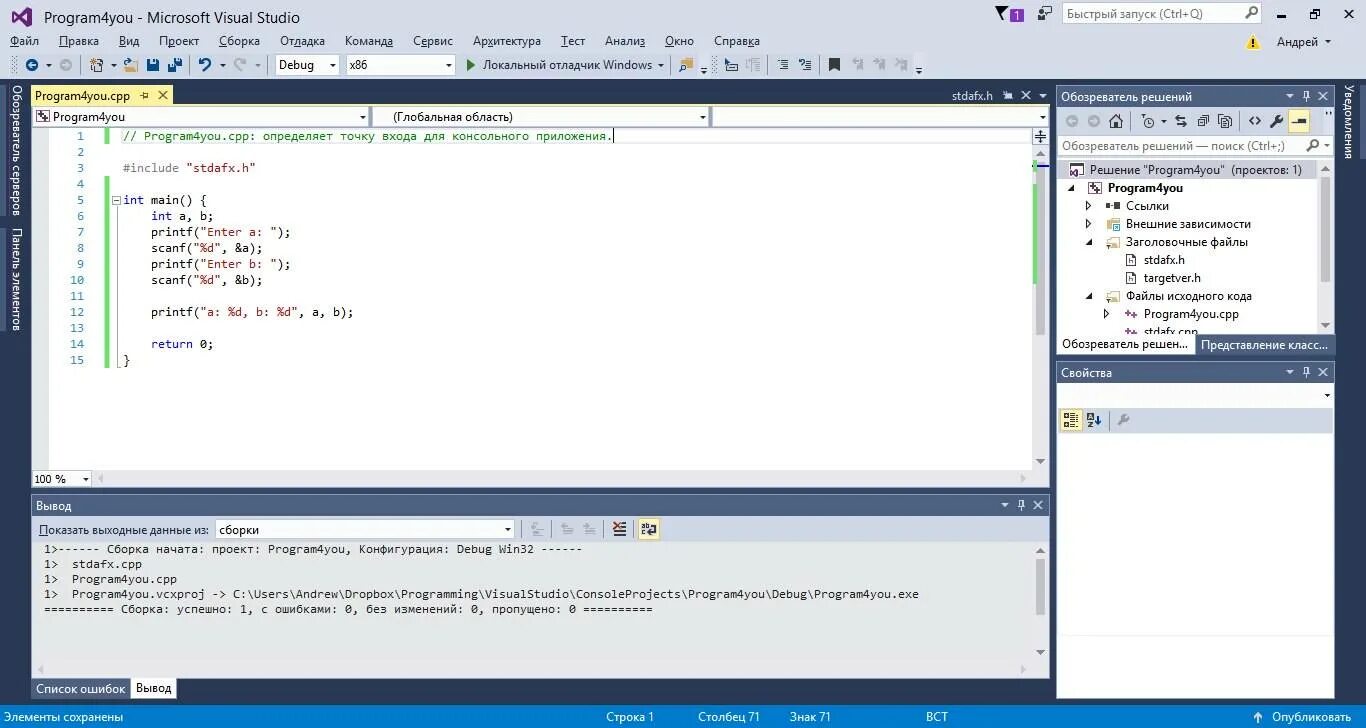
Task: Collapse the Program4you project node
Action: (x=1071, y=188)
